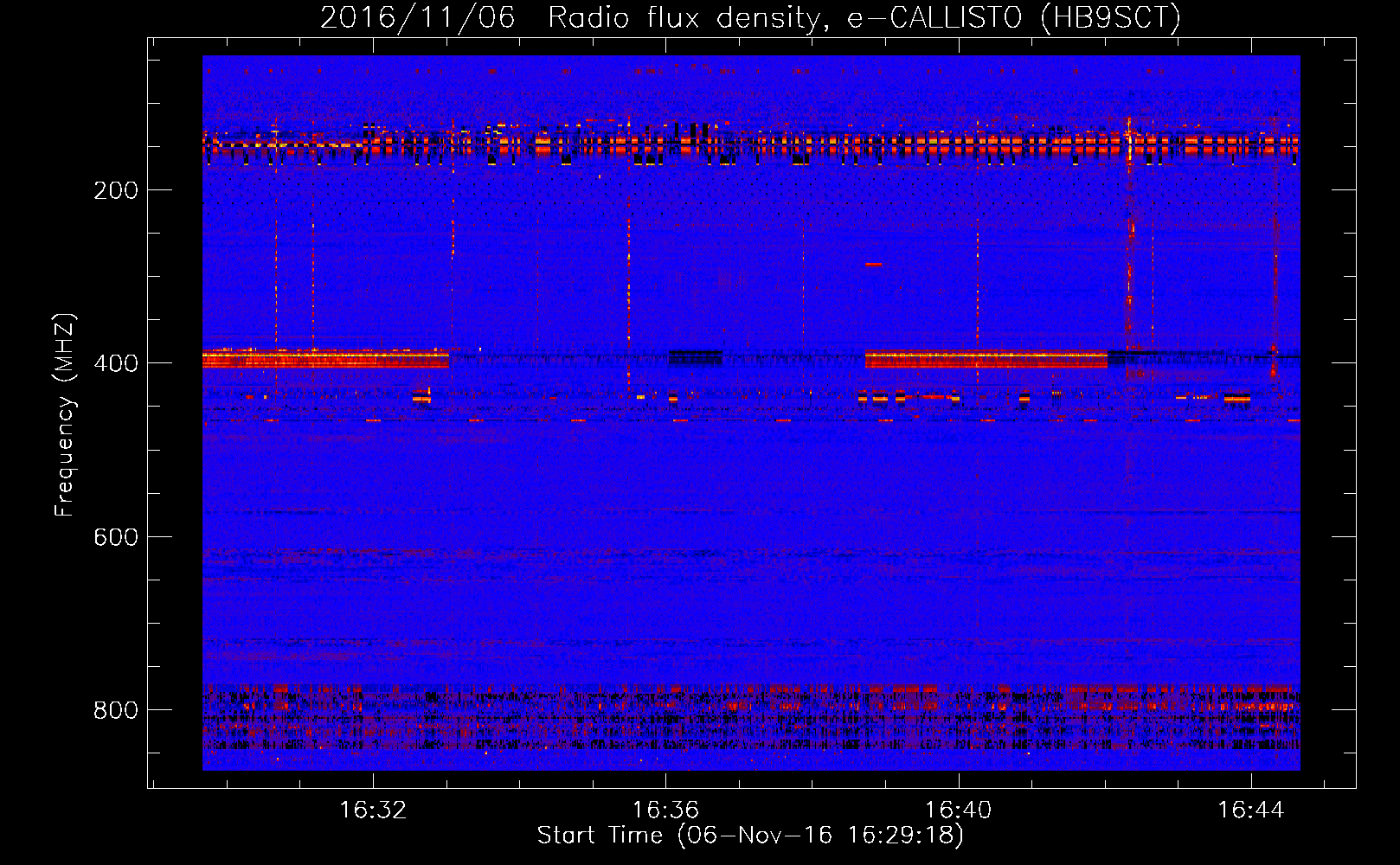
Task: Click the 'Frequency (MHZ)' axis label
Action: [65, 414]
